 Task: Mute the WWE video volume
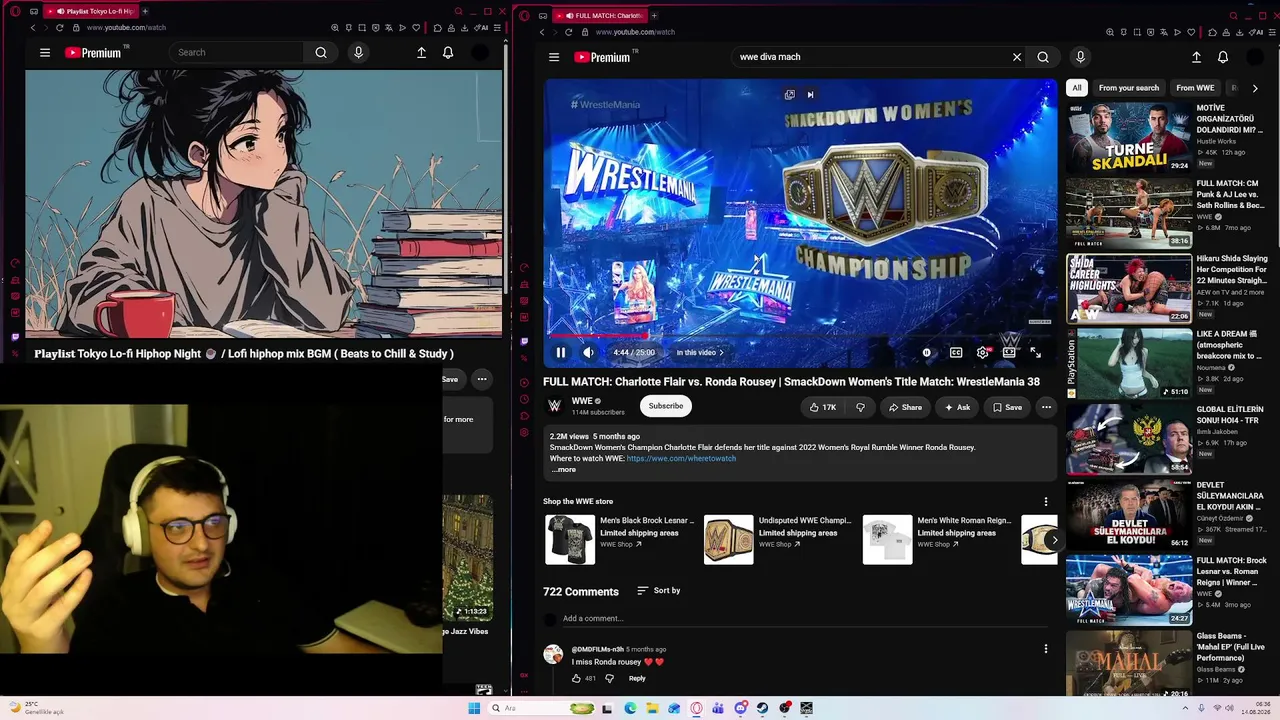tap(588, 352)
